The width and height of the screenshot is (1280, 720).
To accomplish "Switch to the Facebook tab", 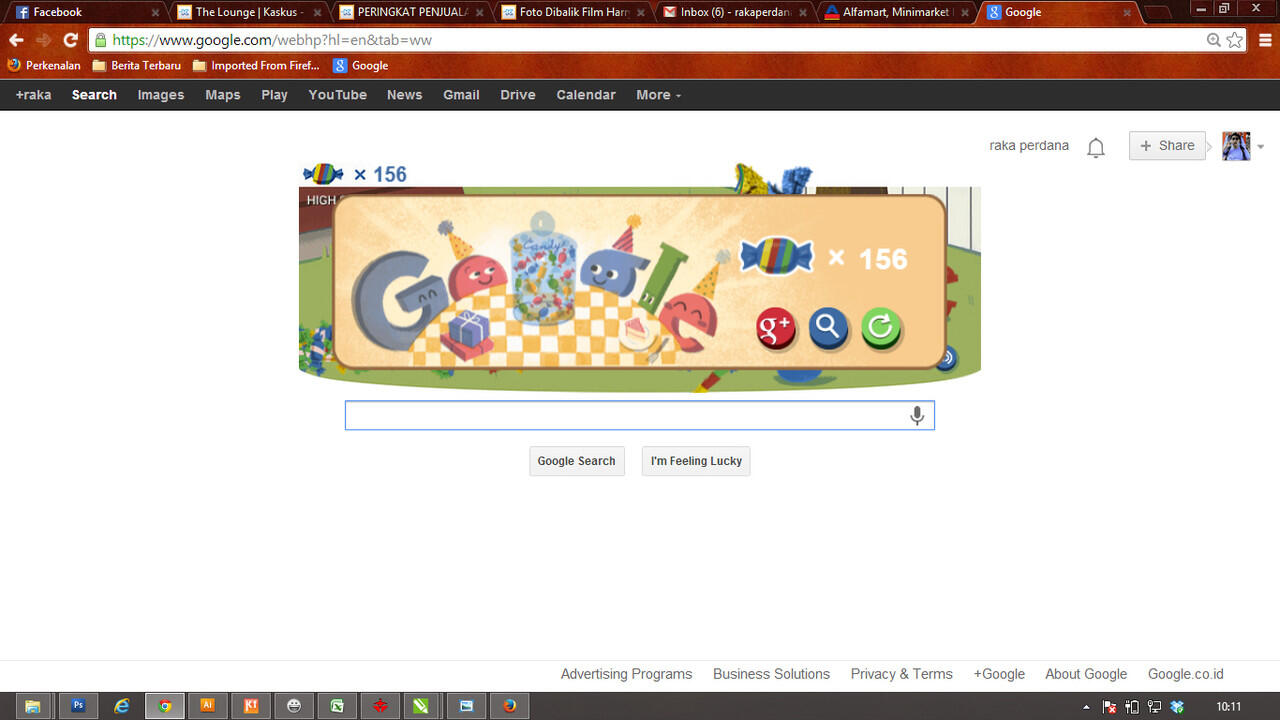I will coord(85,12).
